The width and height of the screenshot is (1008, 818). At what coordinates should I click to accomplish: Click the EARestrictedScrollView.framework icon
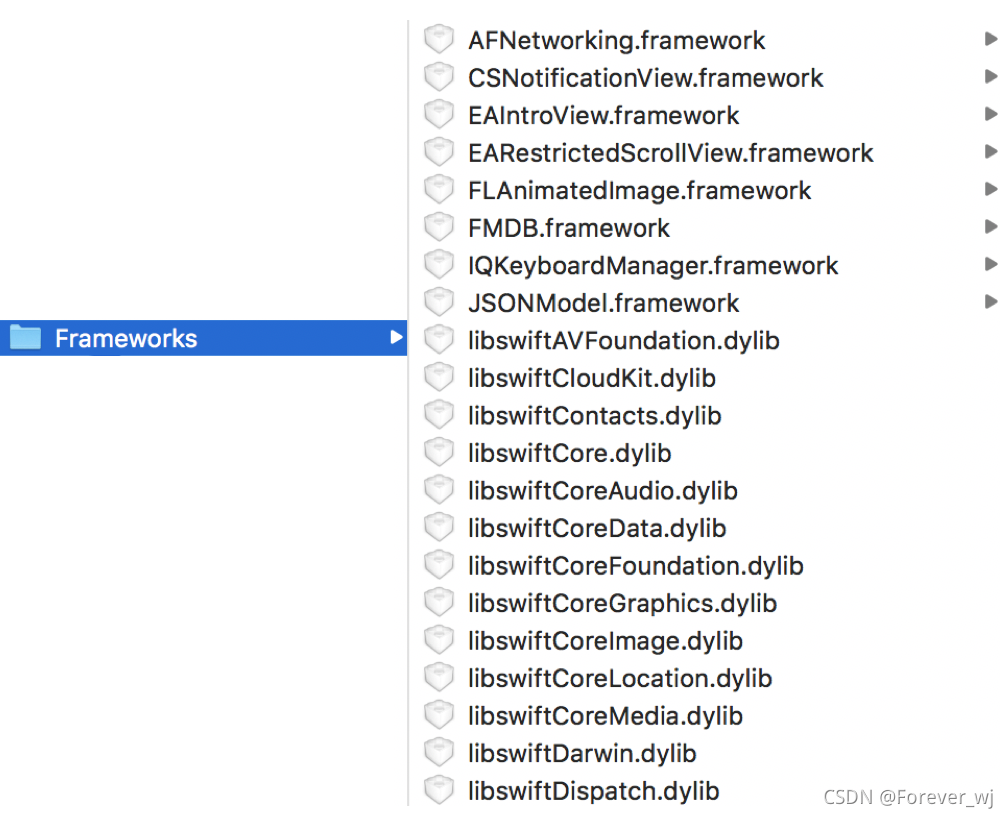(x=439, y=152)
